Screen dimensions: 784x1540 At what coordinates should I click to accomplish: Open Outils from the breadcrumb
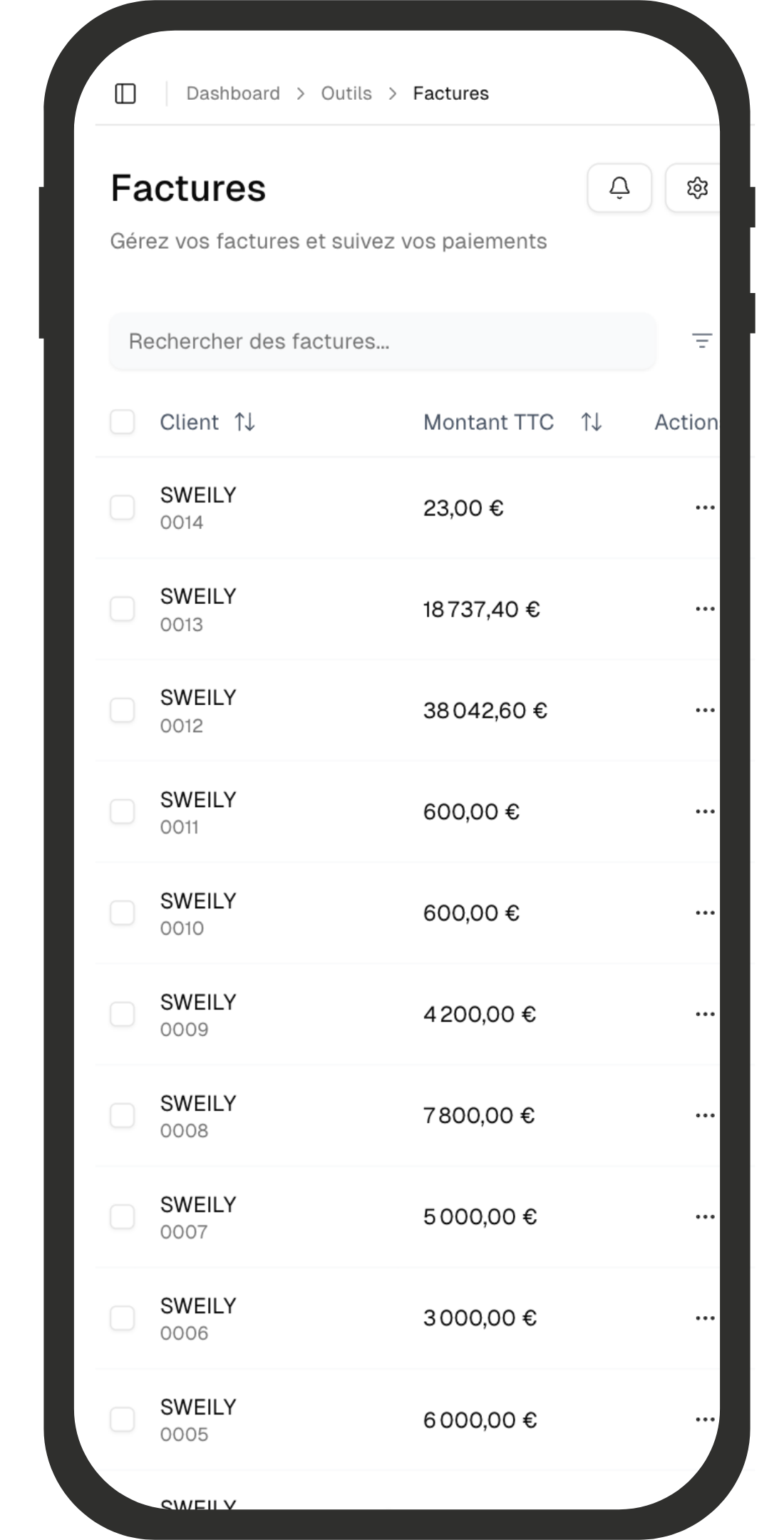(346, 93)
